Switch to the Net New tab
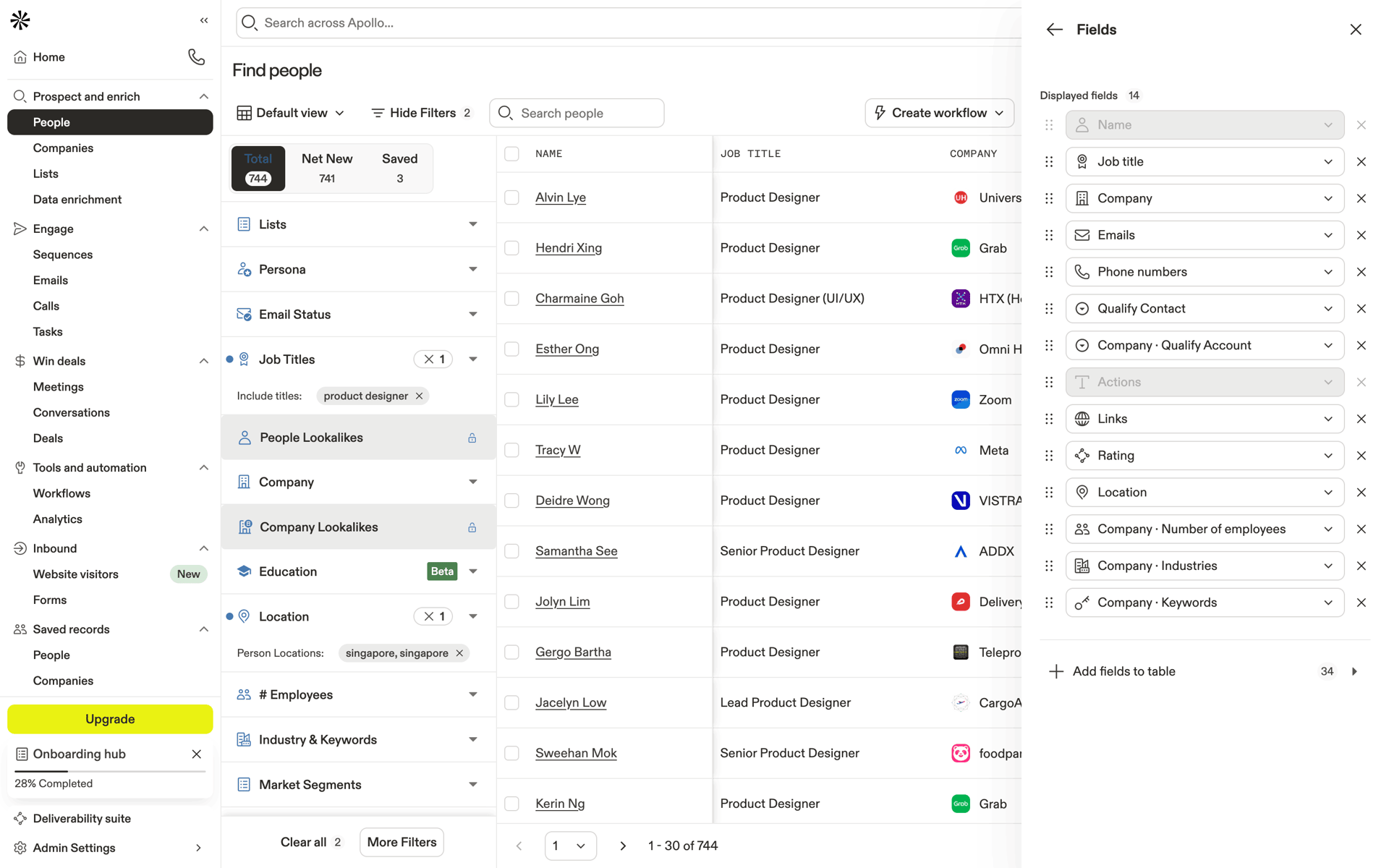Screen dimensions: 1389x868 point(327,168)
